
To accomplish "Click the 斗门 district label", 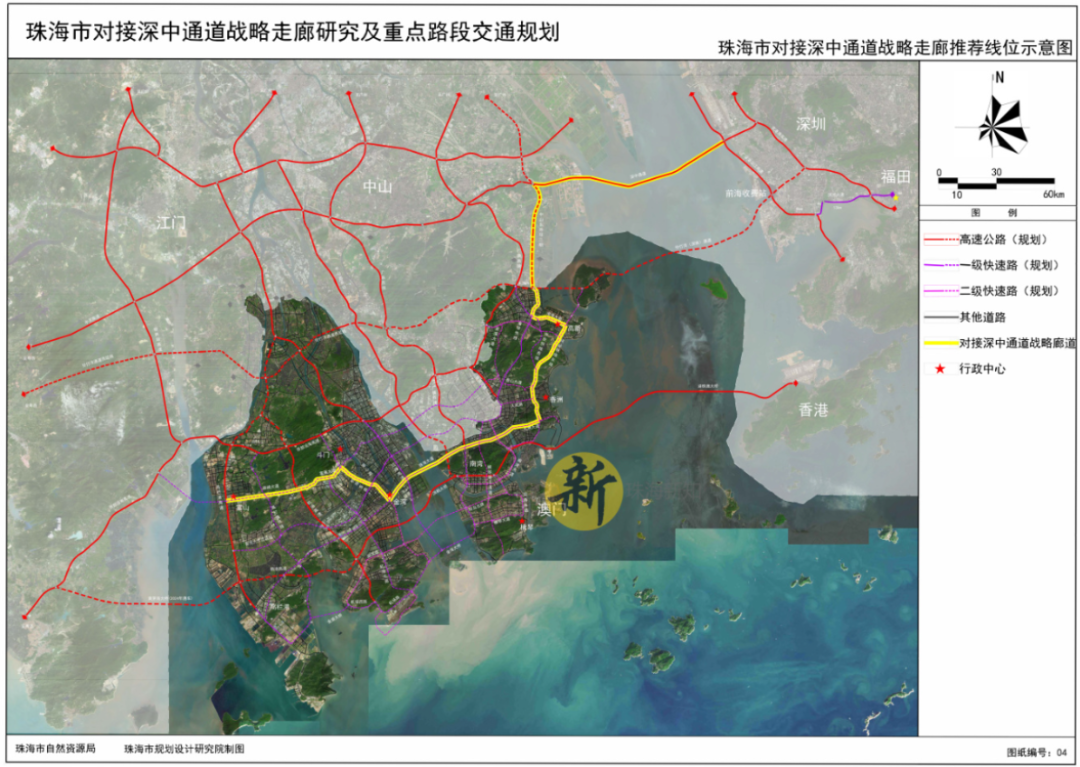I will tap(324, 454).
